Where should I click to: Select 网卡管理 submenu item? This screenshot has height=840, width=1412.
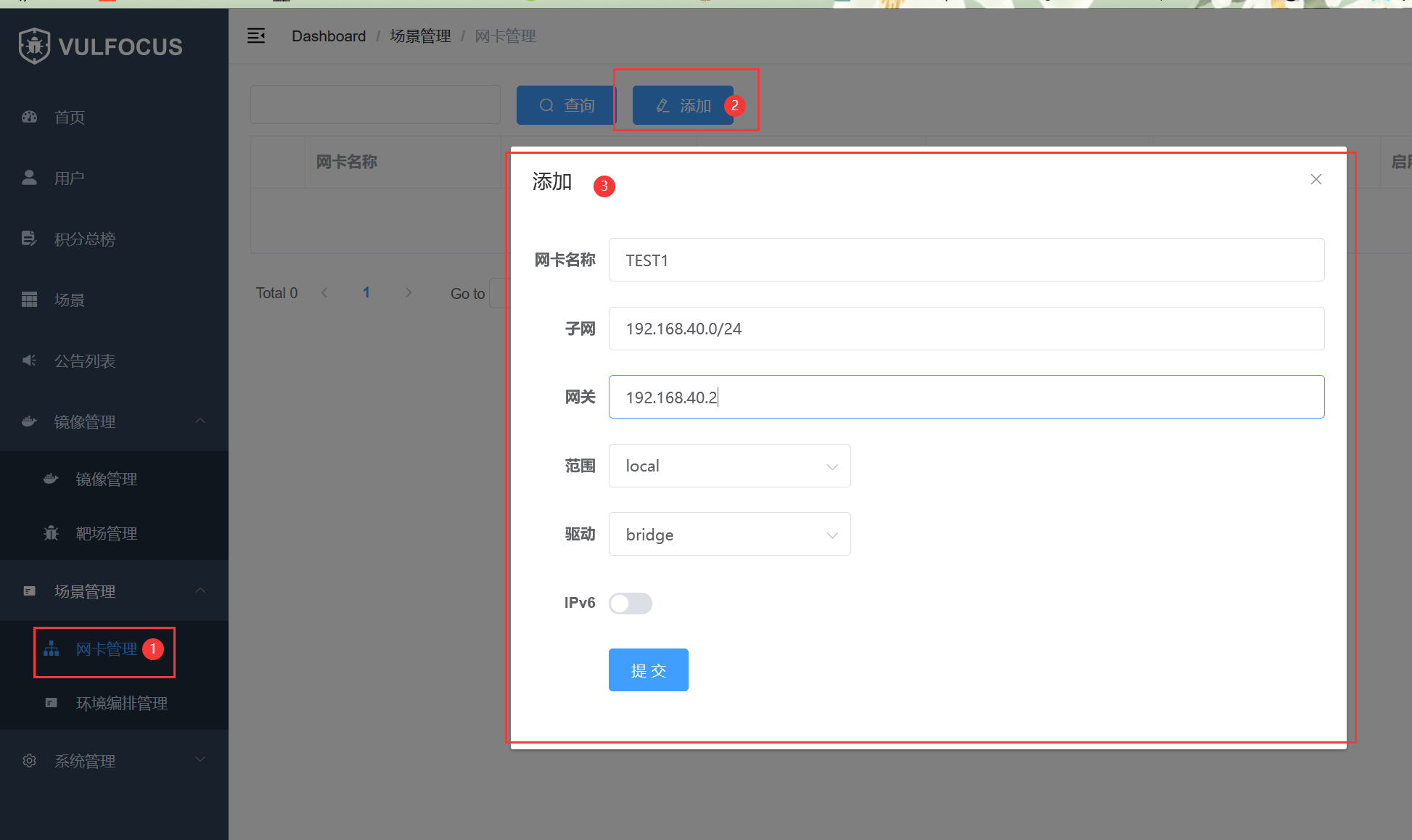point(114,648)
